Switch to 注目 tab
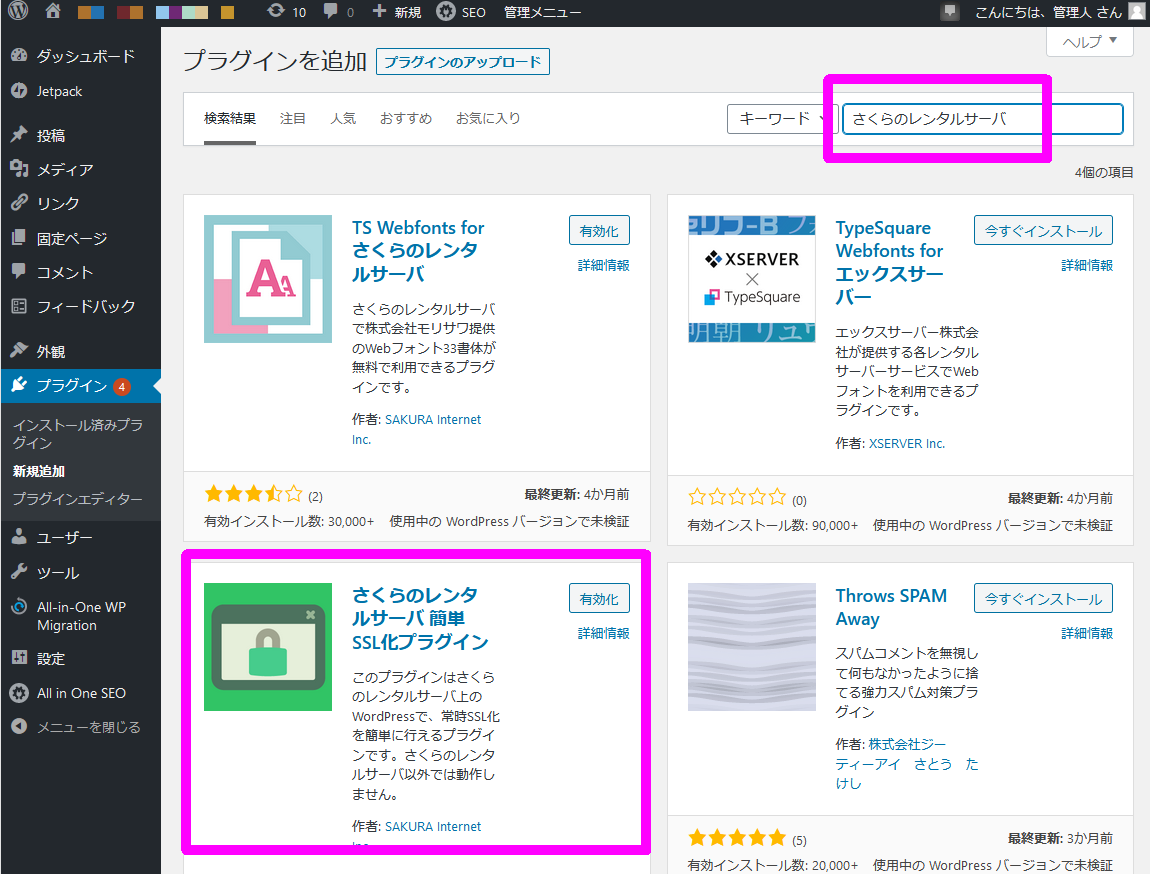 (x=292, y=119)
